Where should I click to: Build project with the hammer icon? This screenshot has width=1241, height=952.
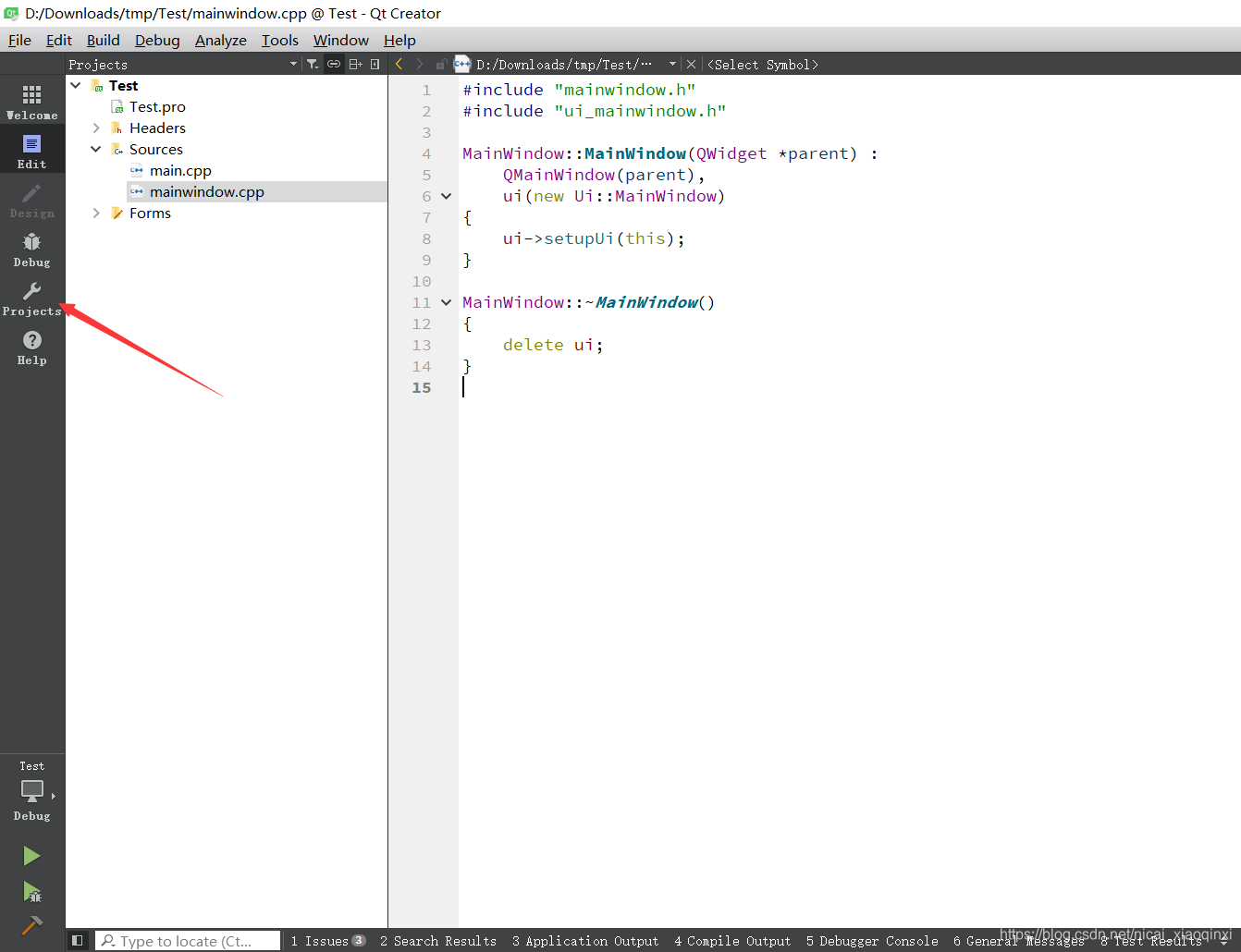tap(32, 924)
